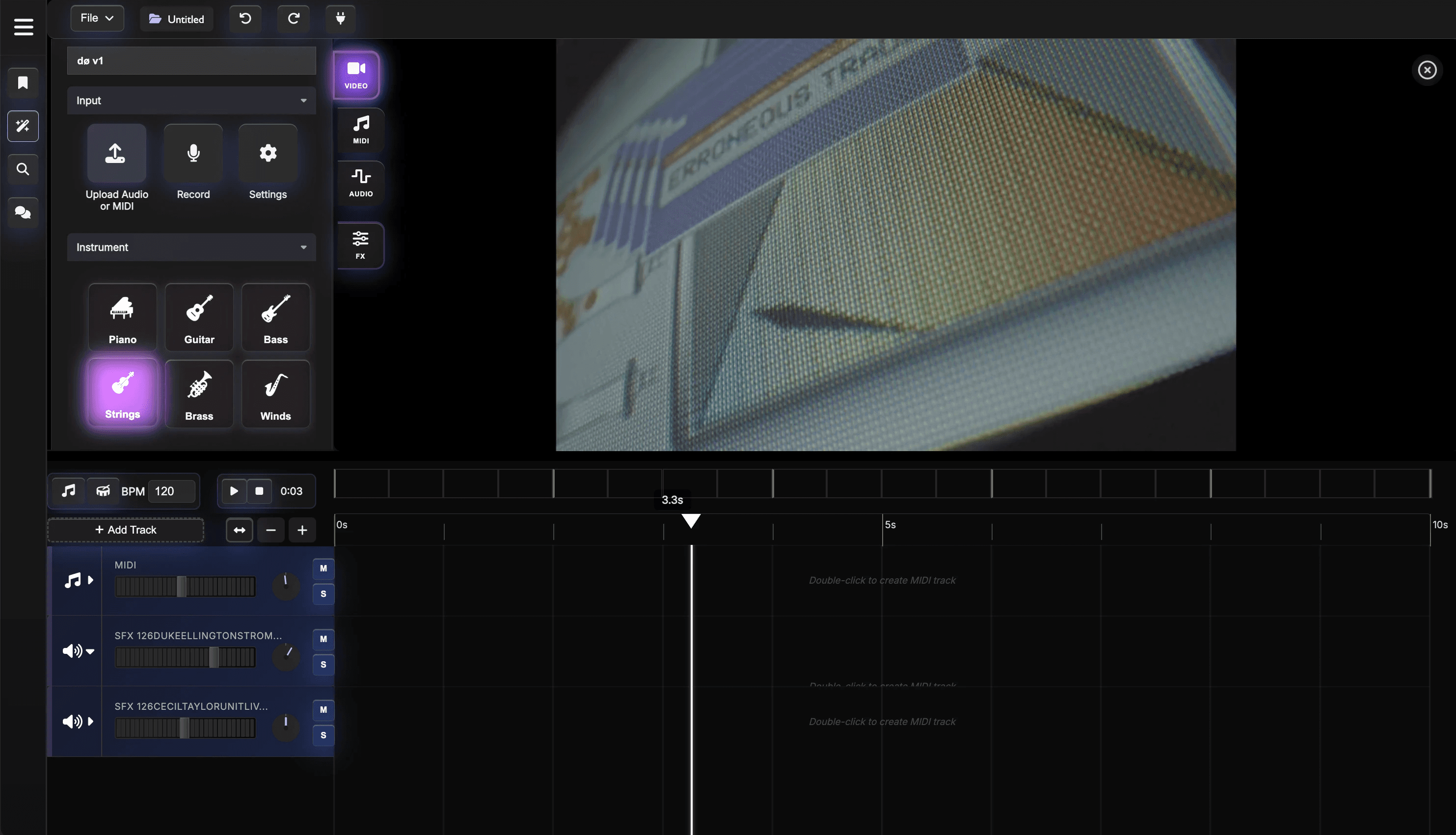Open the chat bubbles sidebar icon

click(x=23, y=213)
